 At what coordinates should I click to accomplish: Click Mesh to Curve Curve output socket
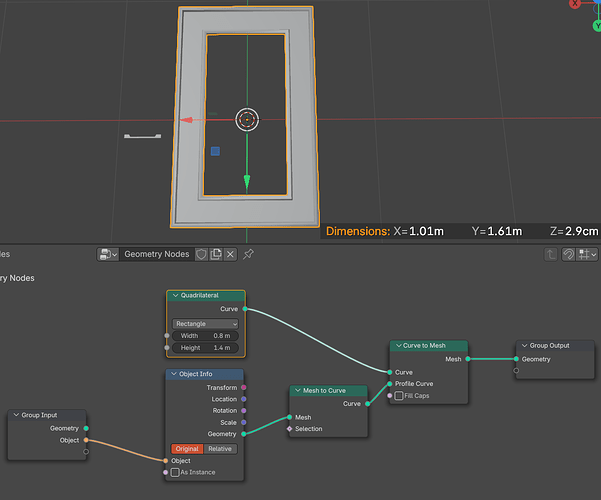click(368, 403)
